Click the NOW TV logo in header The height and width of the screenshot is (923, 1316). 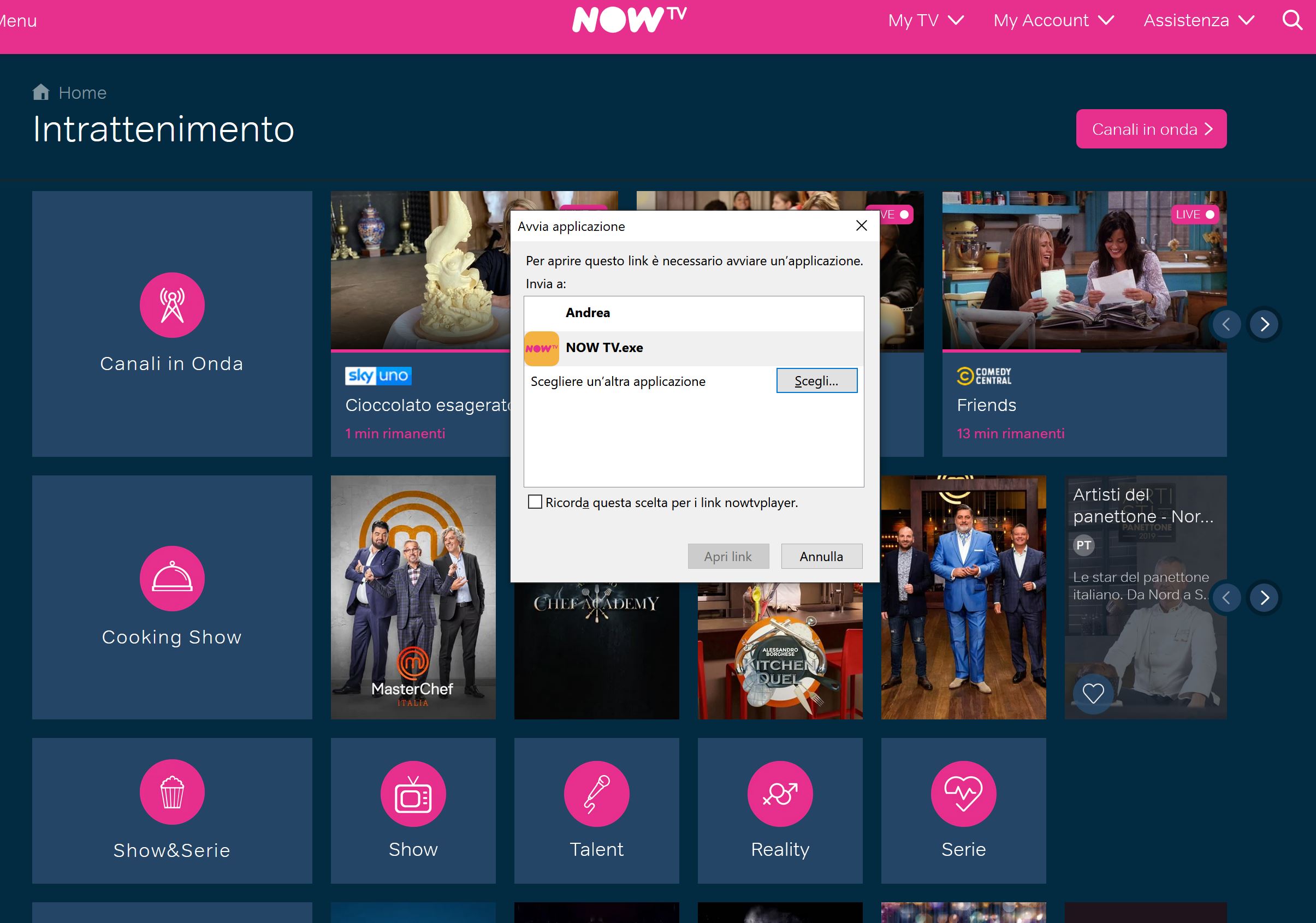630,20
